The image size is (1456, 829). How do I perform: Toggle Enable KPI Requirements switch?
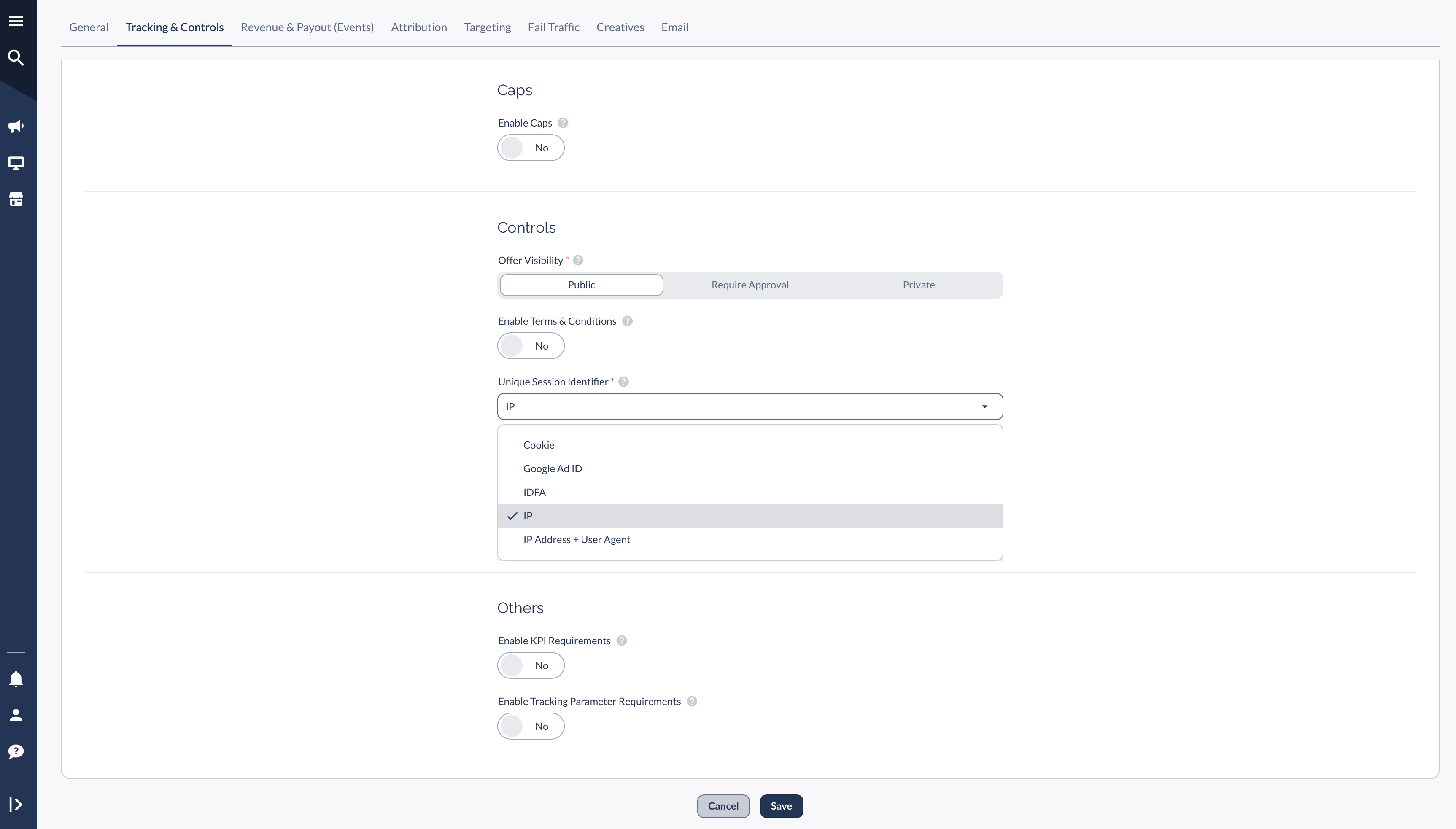531,665
